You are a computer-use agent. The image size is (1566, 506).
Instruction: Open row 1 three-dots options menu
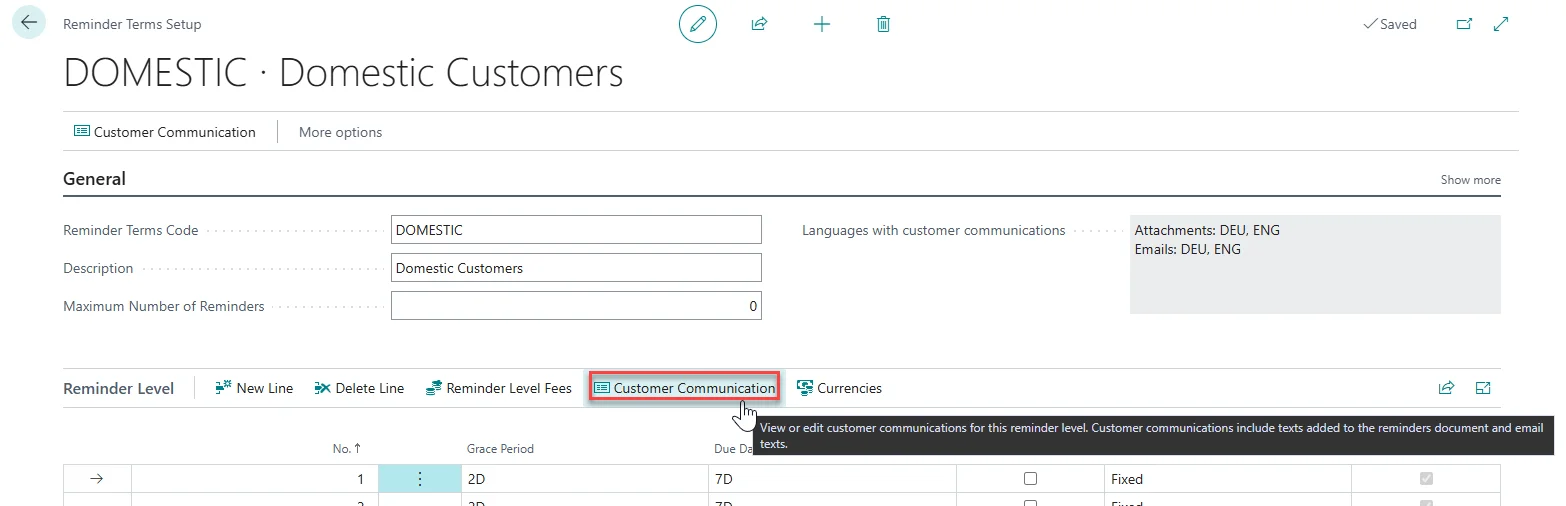[419, 479]
